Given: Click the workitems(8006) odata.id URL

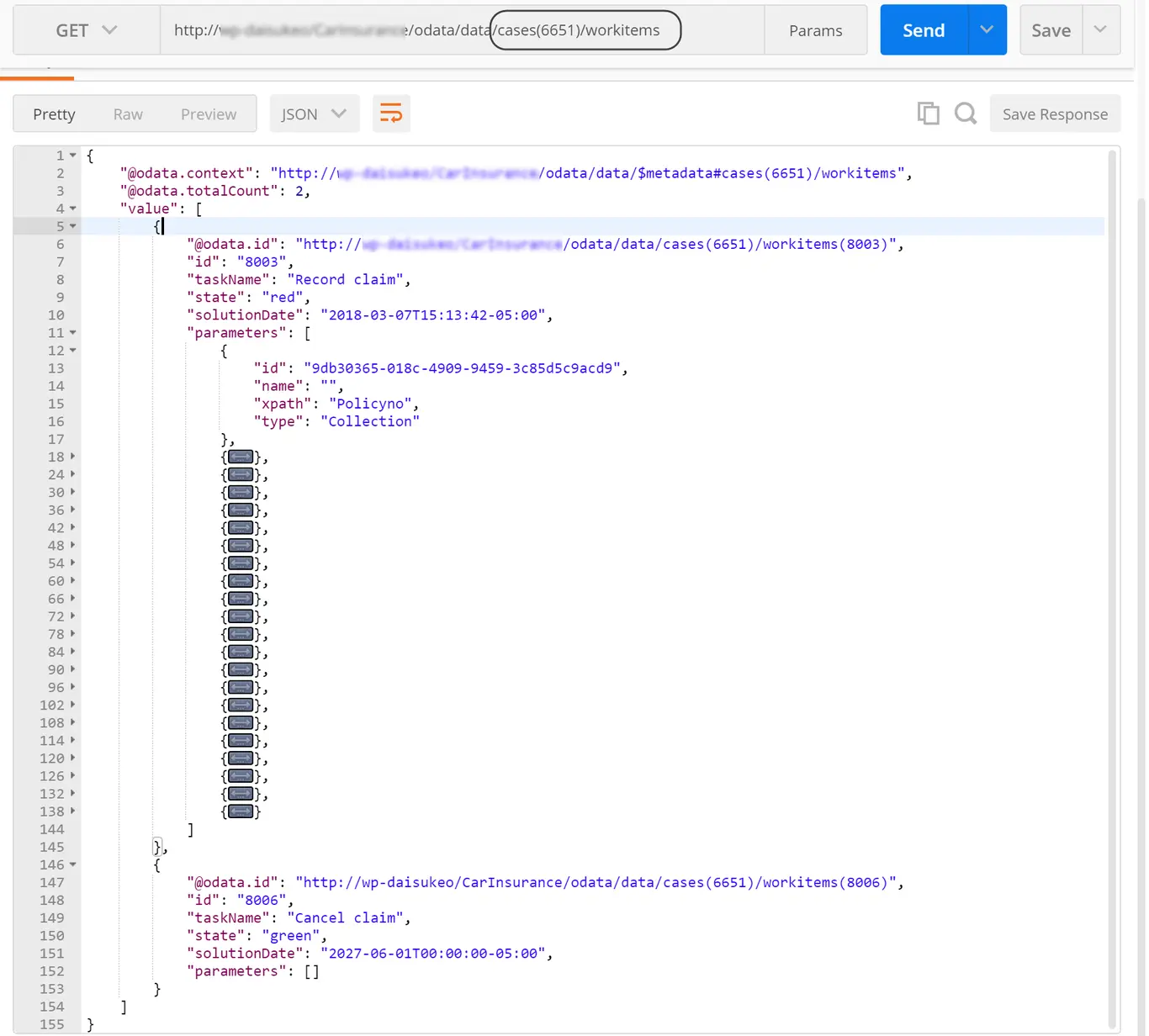Looking at the screenshot, I should coord(596,883).
